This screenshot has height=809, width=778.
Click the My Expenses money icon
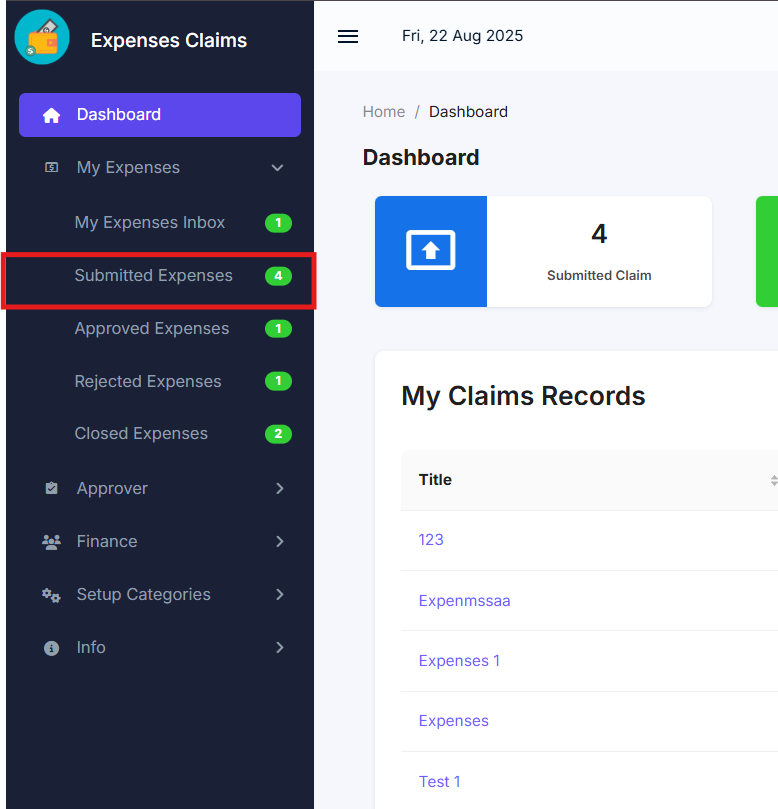pyautogui.click(x=52, y=167)
